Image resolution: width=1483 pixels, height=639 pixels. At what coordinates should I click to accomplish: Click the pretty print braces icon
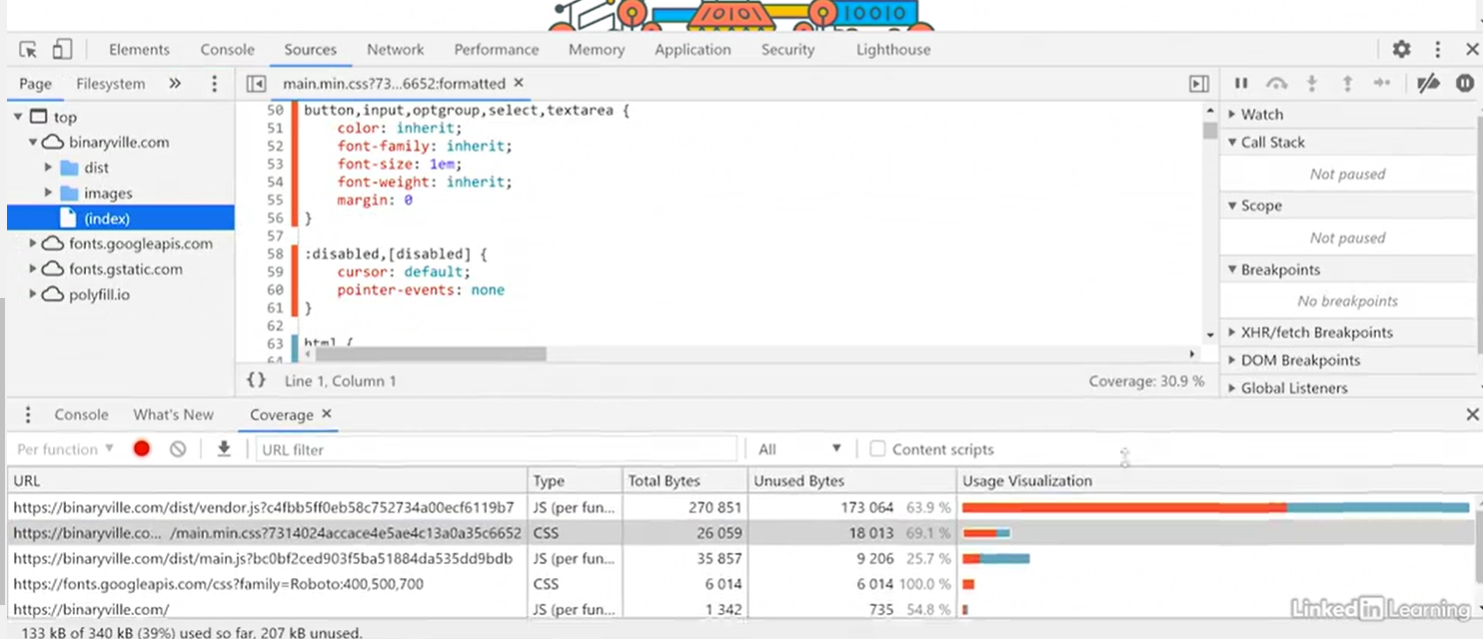click(256, 380)
